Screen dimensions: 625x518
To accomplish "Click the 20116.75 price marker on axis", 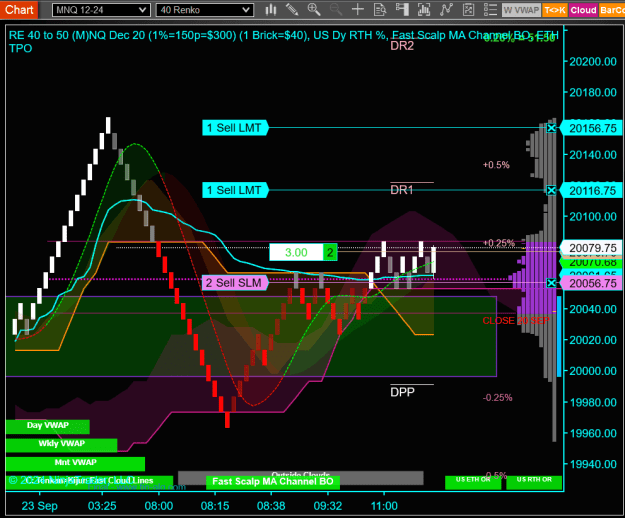I will [593, 190].
